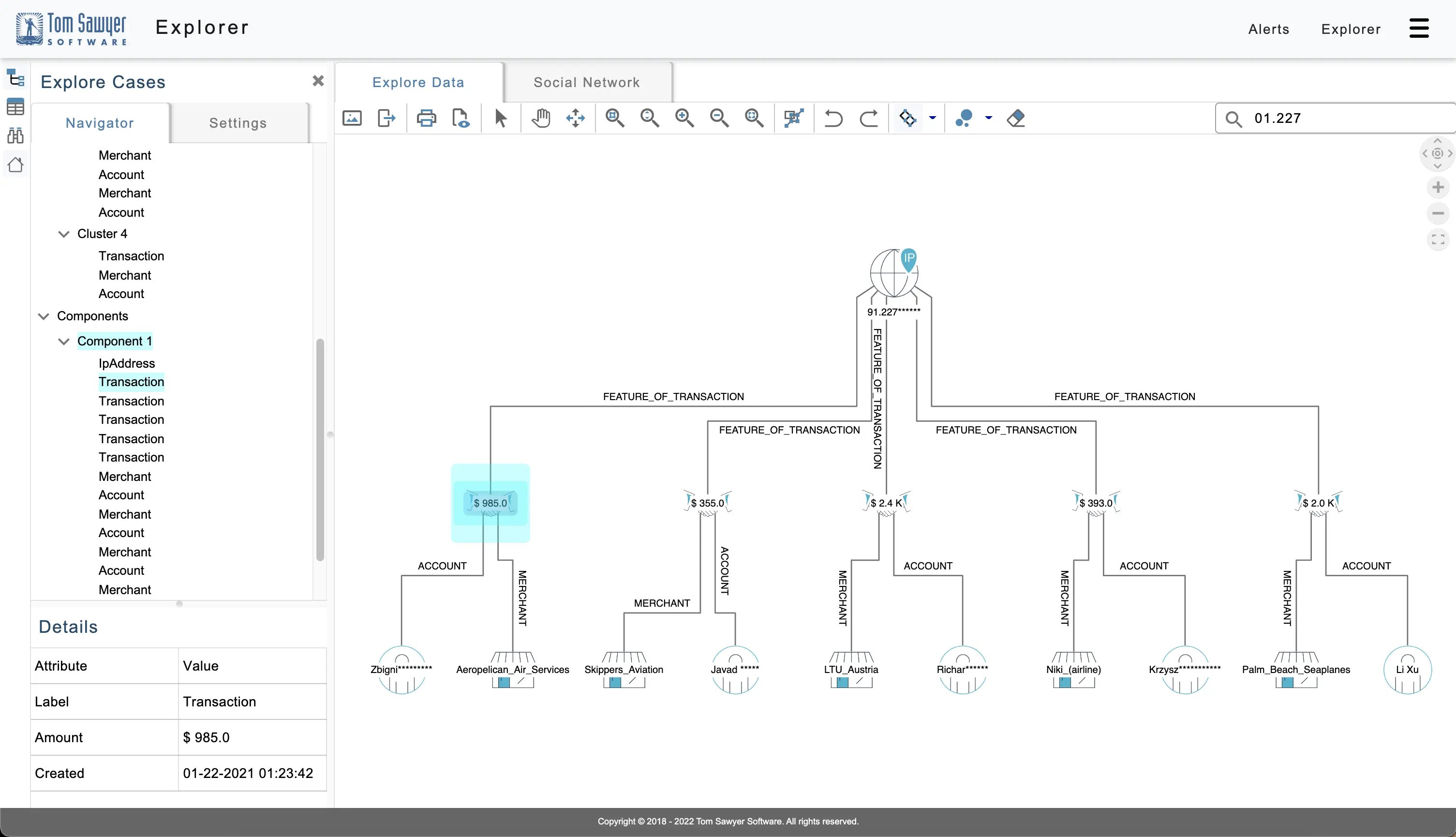Click the zoom in magnifier icon
Image resolution: width=1456 pixels, height=837 pixels.
click(x=685, y=118)
